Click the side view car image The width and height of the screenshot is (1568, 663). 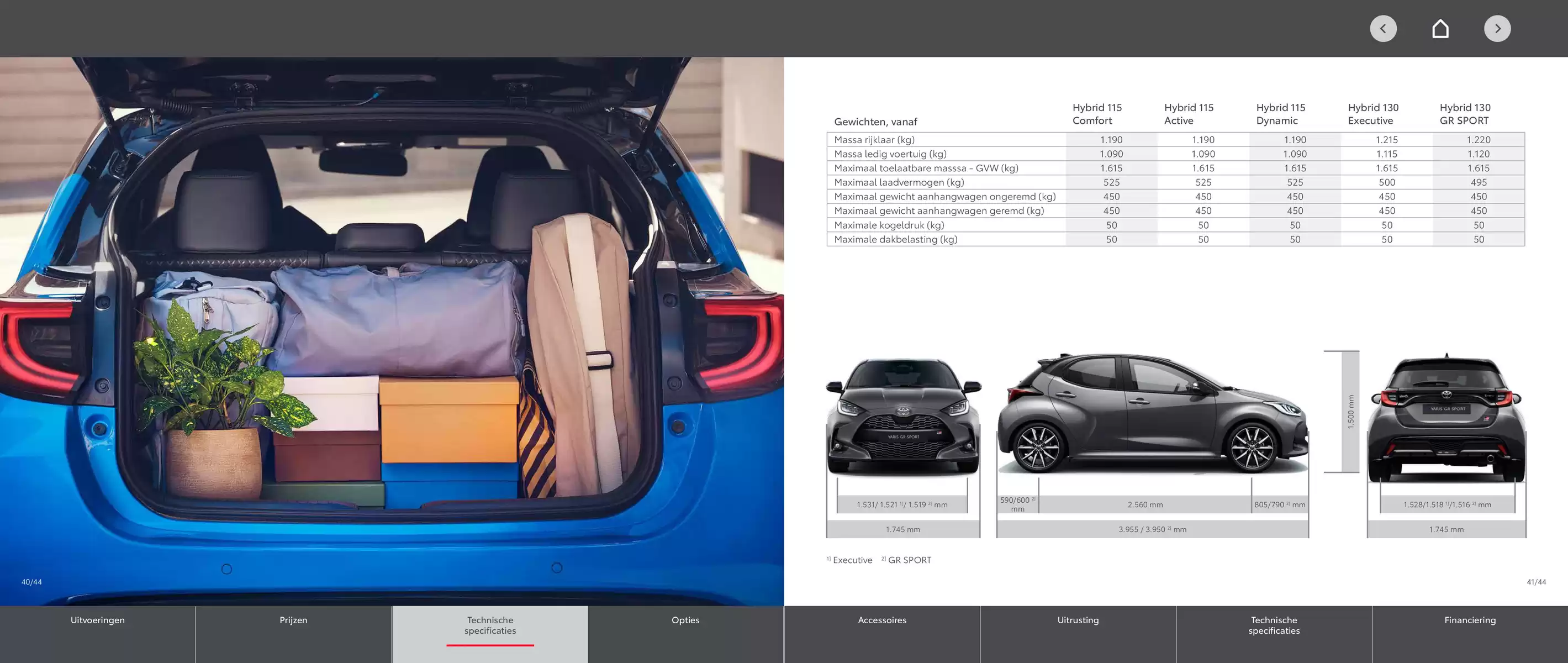(1152, 414)
